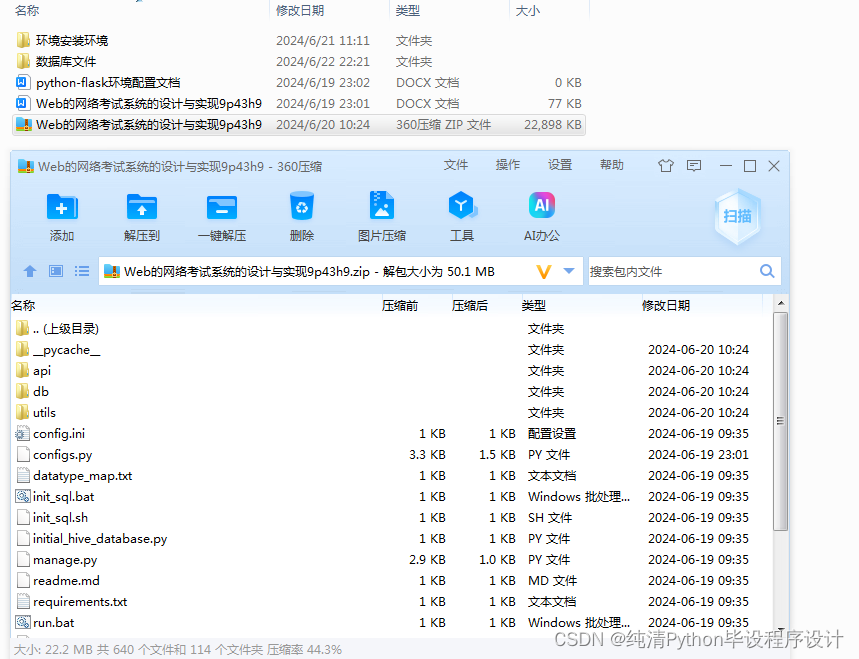Click the 解压到 (Extract to) icon

click(x=141, y=215)
